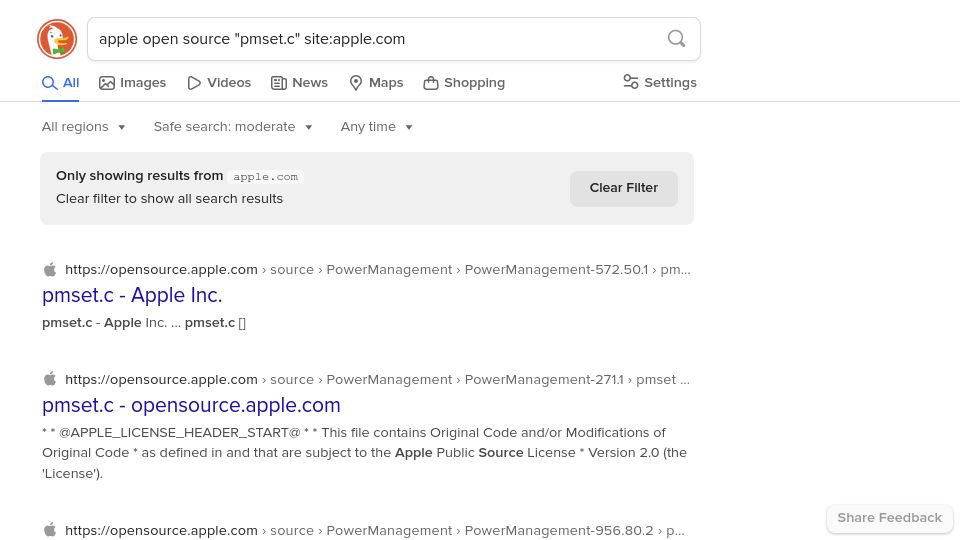Click the Clear Filter button

click(x=623, y=188)
